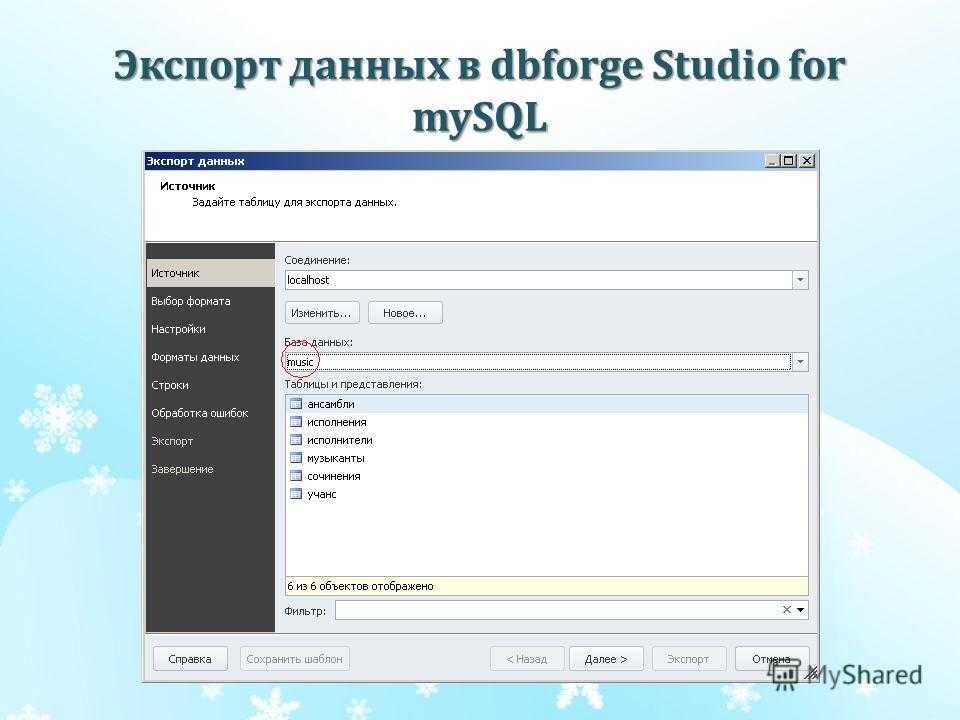Select the ансамбли table row
This screenshot has width=960, height=720.
pyautogui.click(x=547, y=404)
